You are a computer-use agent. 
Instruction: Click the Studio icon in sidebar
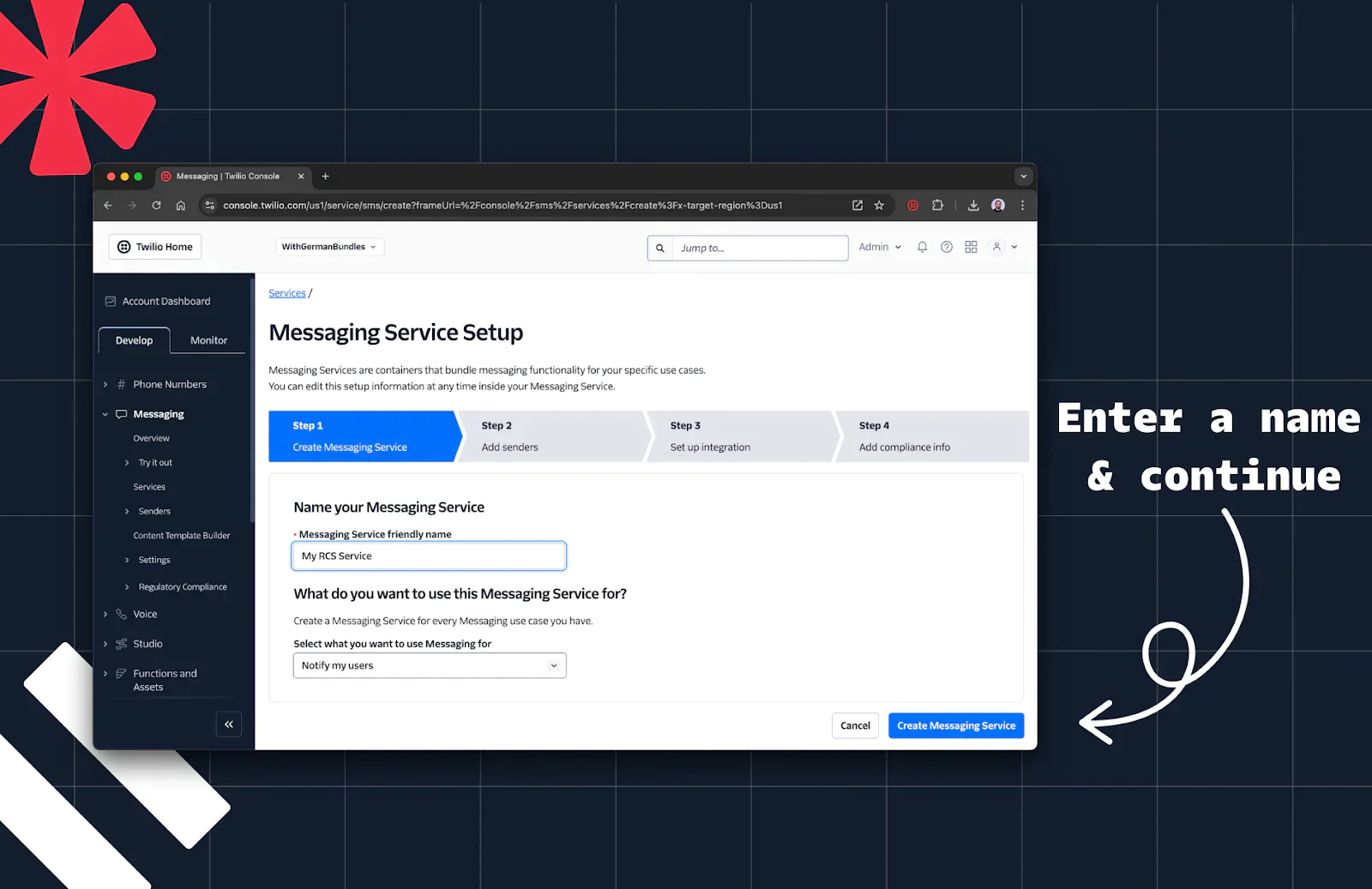pyautogui.click(x=121, y=644)
